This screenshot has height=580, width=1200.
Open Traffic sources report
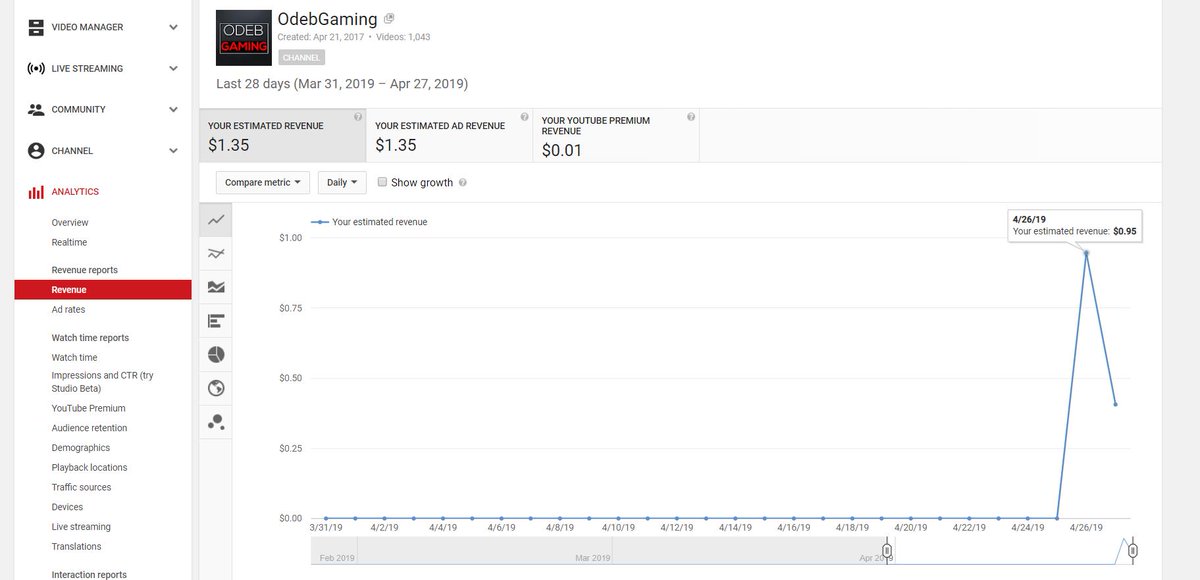coord(81,488)
